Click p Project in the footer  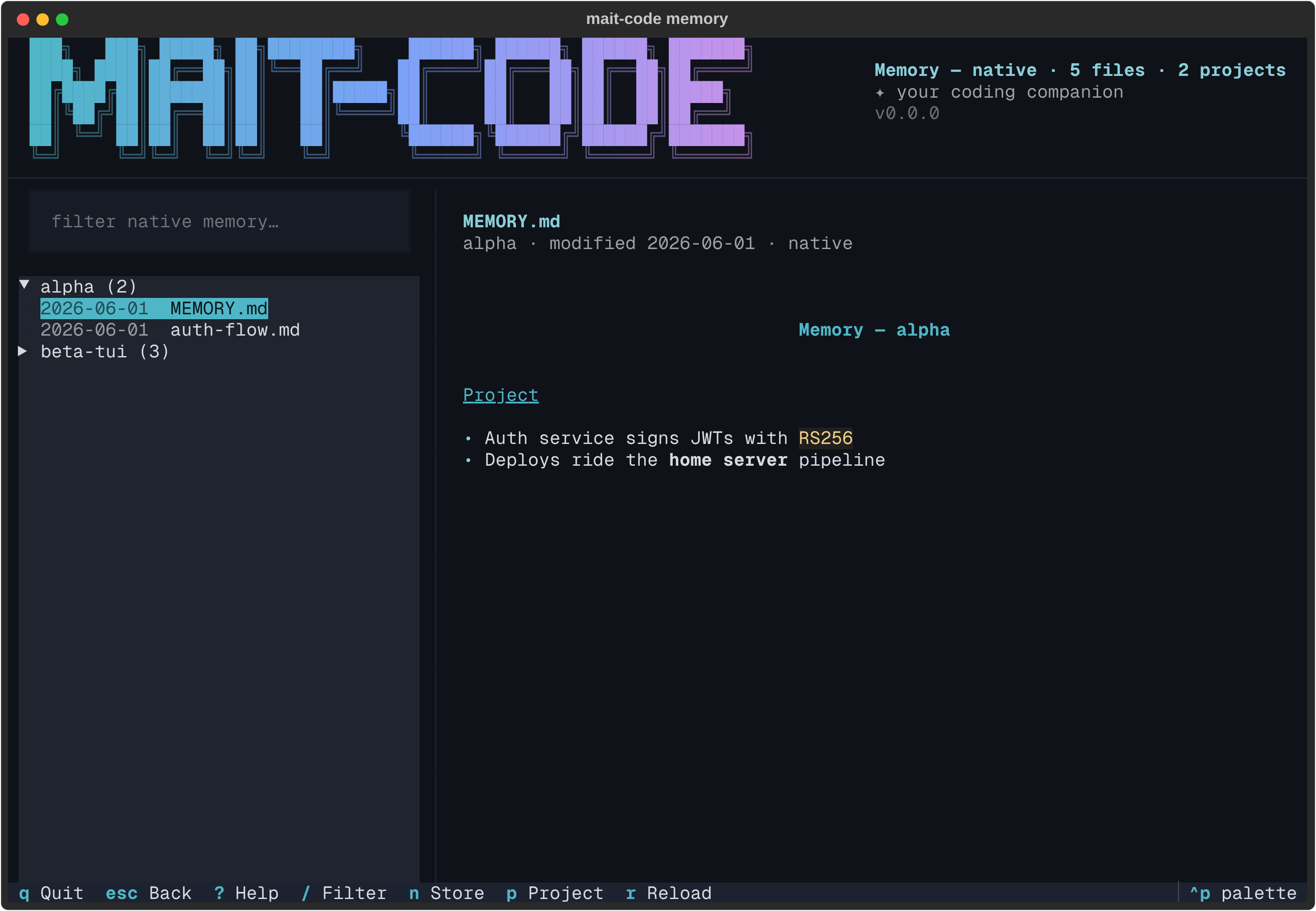[555, 893]
